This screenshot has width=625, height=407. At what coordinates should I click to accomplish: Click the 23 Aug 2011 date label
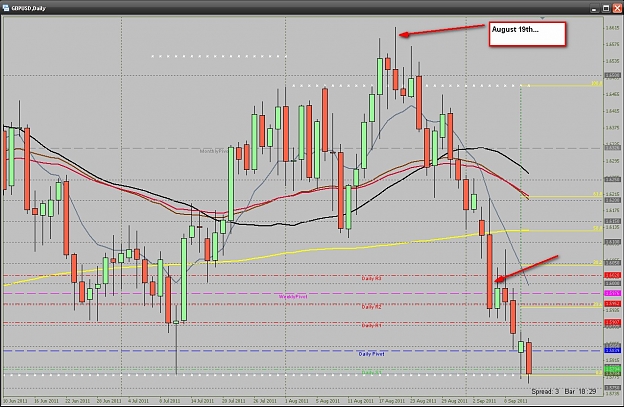[423, 401]
